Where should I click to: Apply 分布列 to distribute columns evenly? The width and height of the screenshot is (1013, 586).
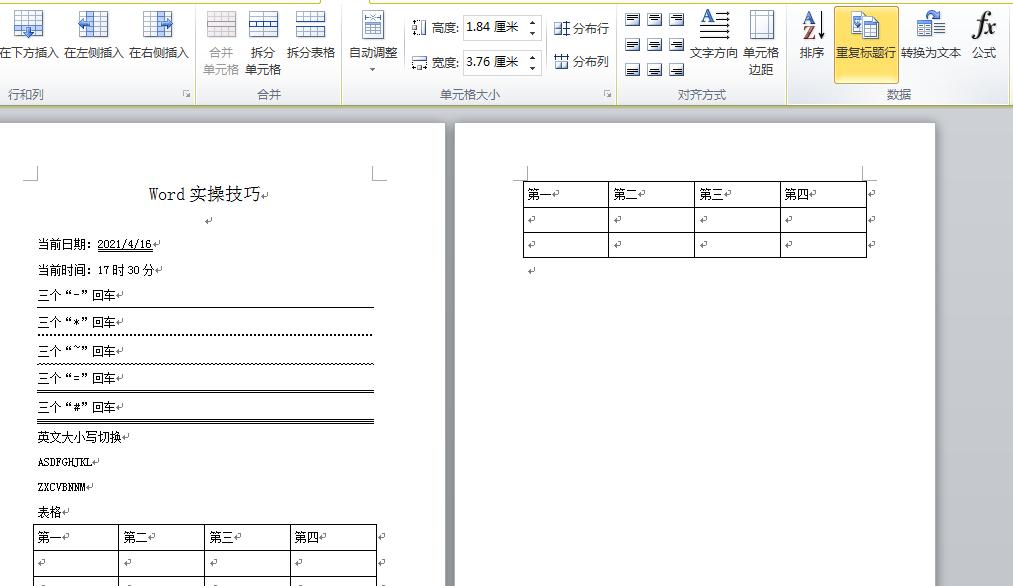point(579,62)
